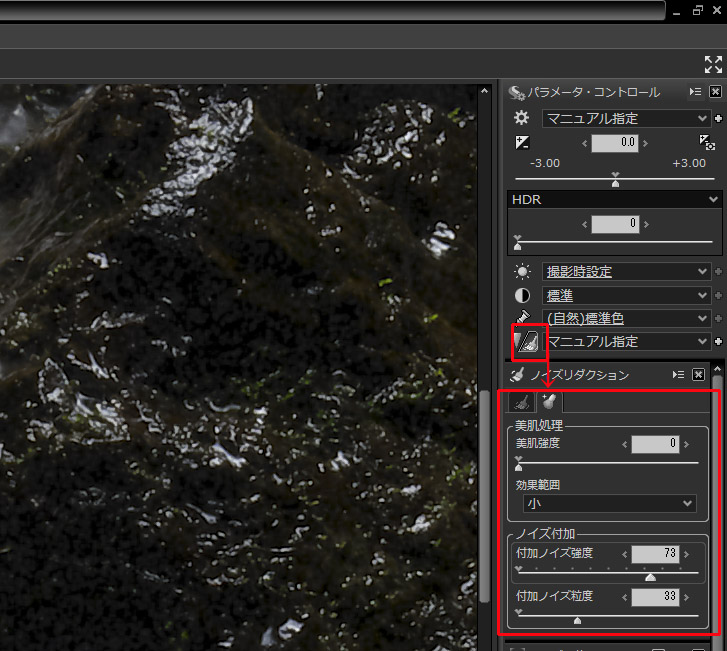Close the ノイズリダクション panel
Image resolution: width=727 pixels, height=651 pixels.
pyautogui.click(x=698, y=375)
